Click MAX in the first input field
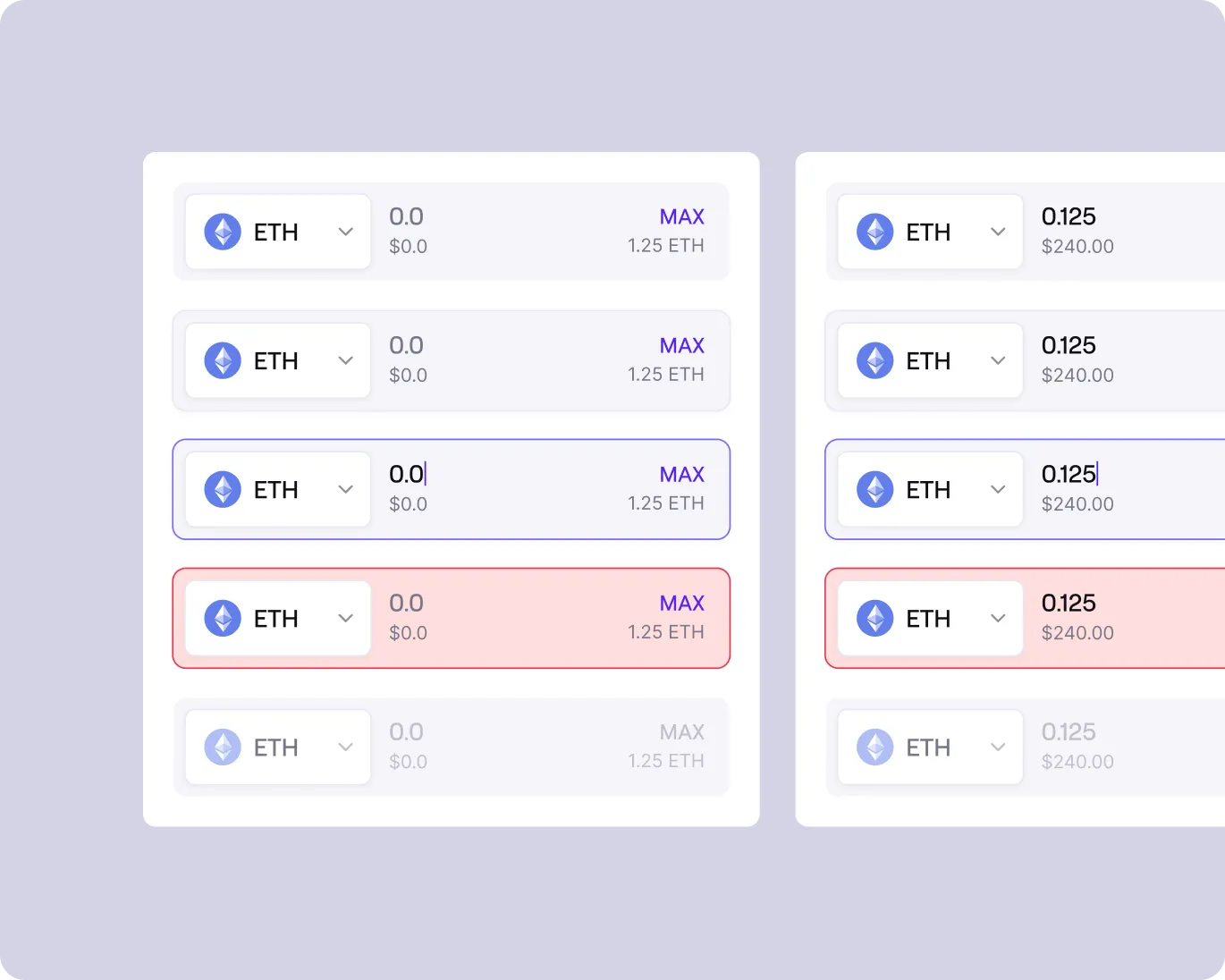This screenshot has height=980, width=1225. (681, 216)
